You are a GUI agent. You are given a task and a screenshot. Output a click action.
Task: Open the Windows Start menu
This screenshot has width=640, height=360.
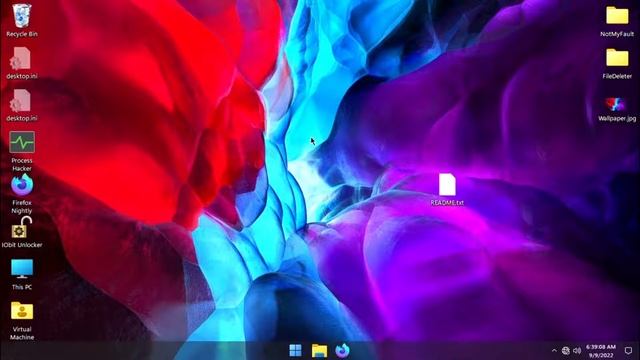pyautogui.click(x=296, y=350)
